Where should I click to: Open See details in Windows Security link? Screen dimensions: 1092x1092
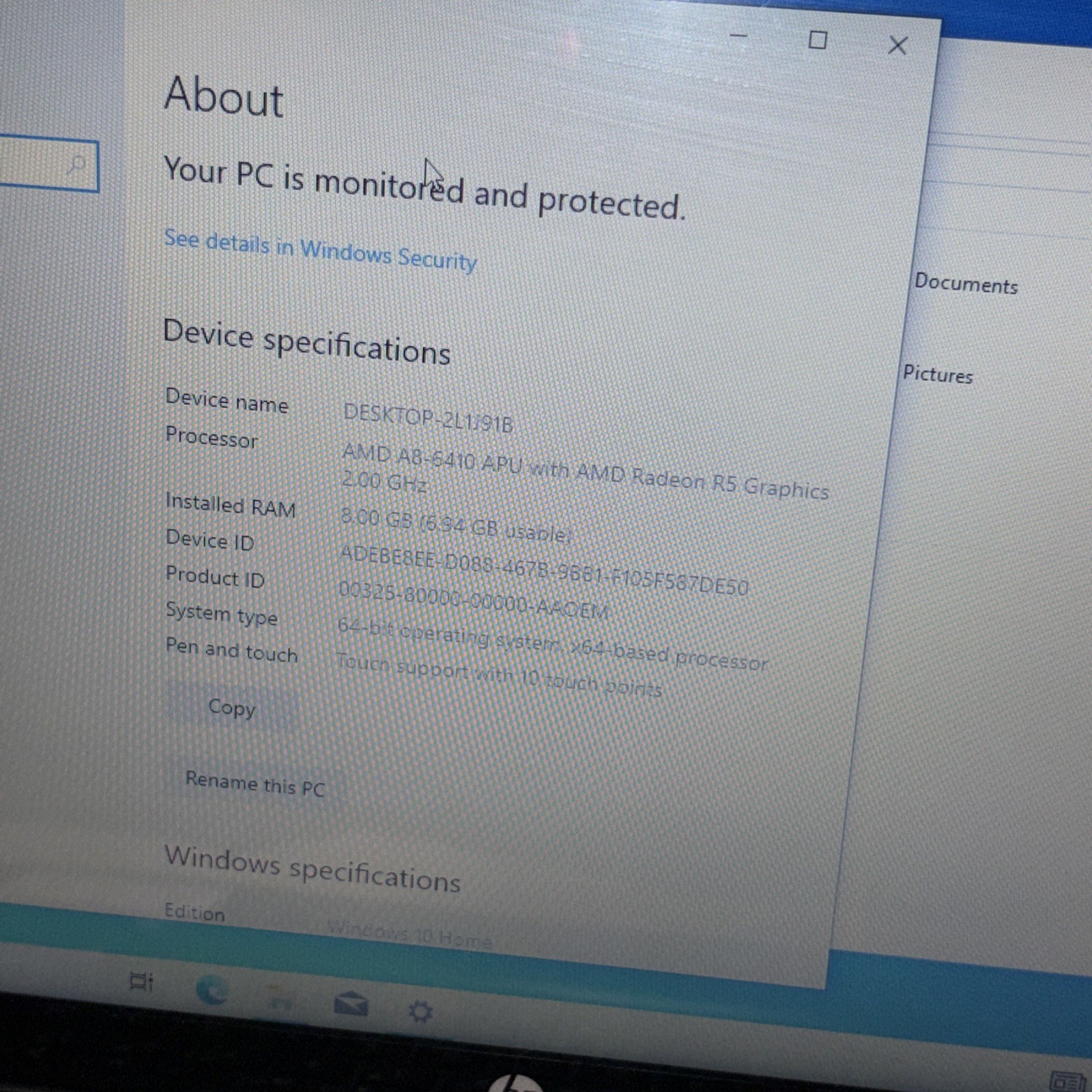[x=320, y=250]
